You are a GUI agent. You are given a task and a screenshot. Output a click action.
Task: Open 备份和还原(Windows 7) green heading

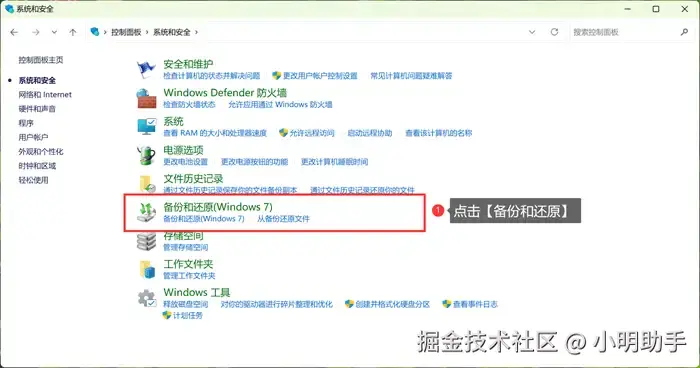[218, 207]
